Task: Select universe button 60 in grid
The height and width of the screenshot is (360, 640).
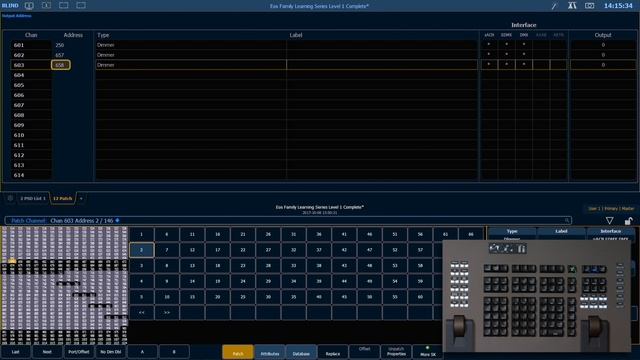Action: [x=420, y=297]
